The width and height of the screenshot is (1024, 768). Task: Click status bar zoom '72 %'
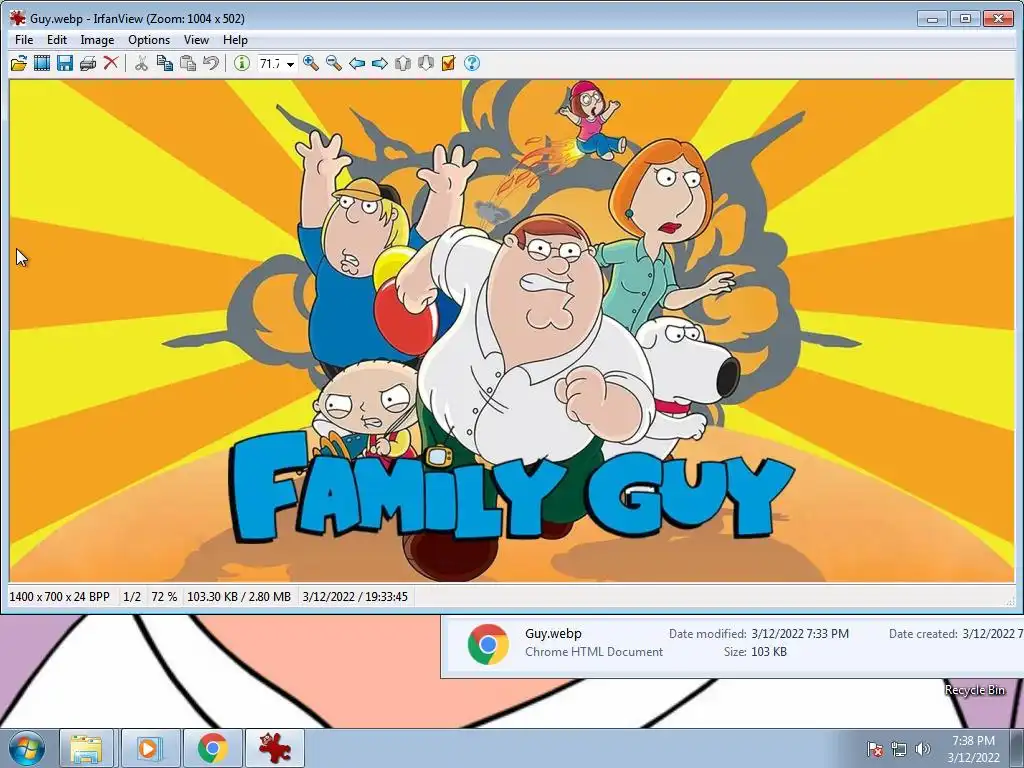click(164, 597)
